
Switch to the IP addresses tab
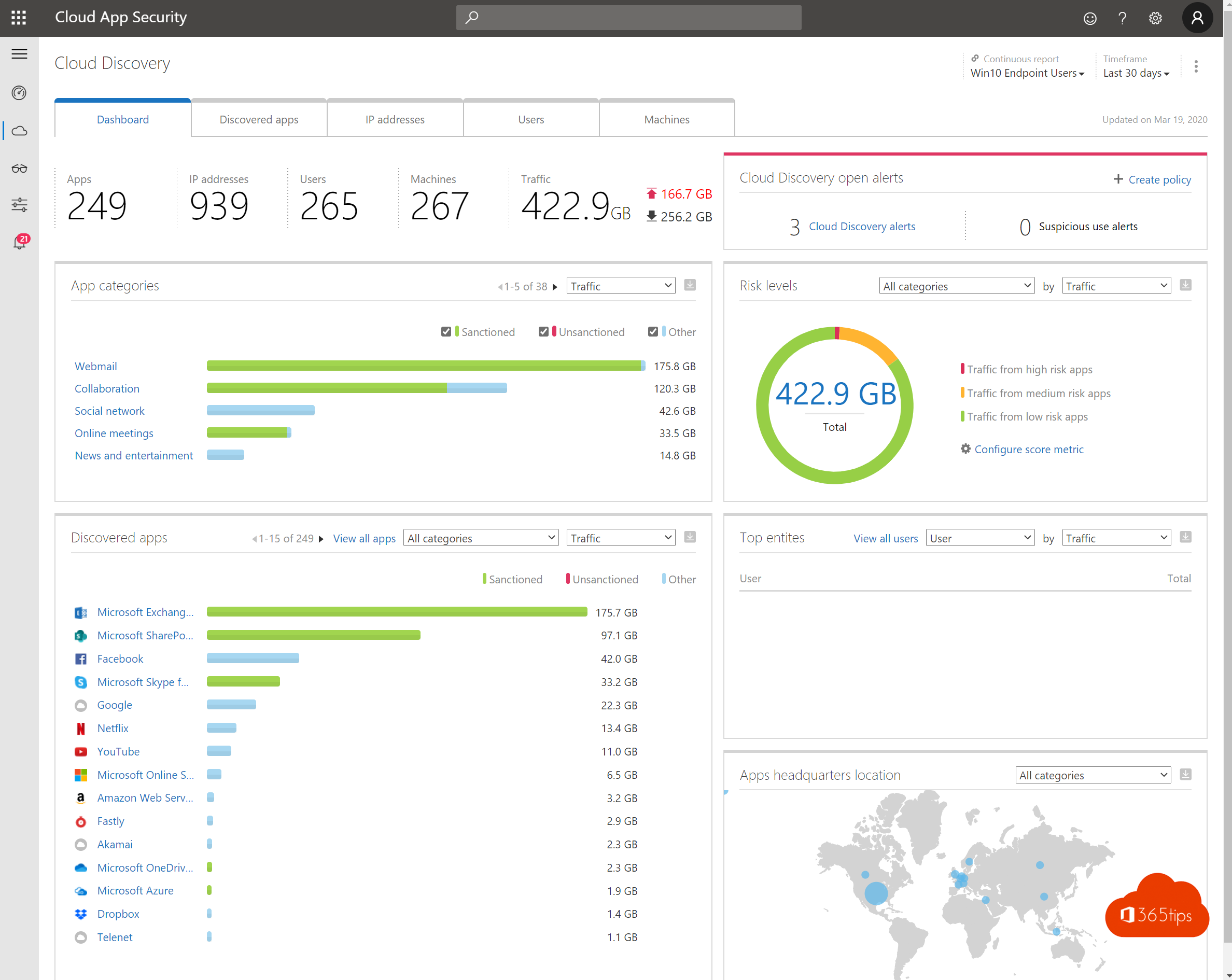click(x=394, y=119)
